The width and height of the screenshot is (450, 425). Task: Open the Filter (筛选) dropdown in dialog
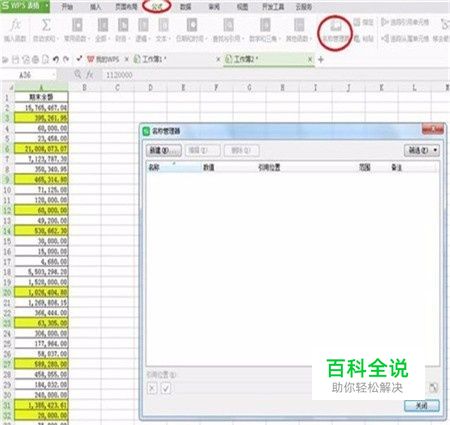point(422,150)
